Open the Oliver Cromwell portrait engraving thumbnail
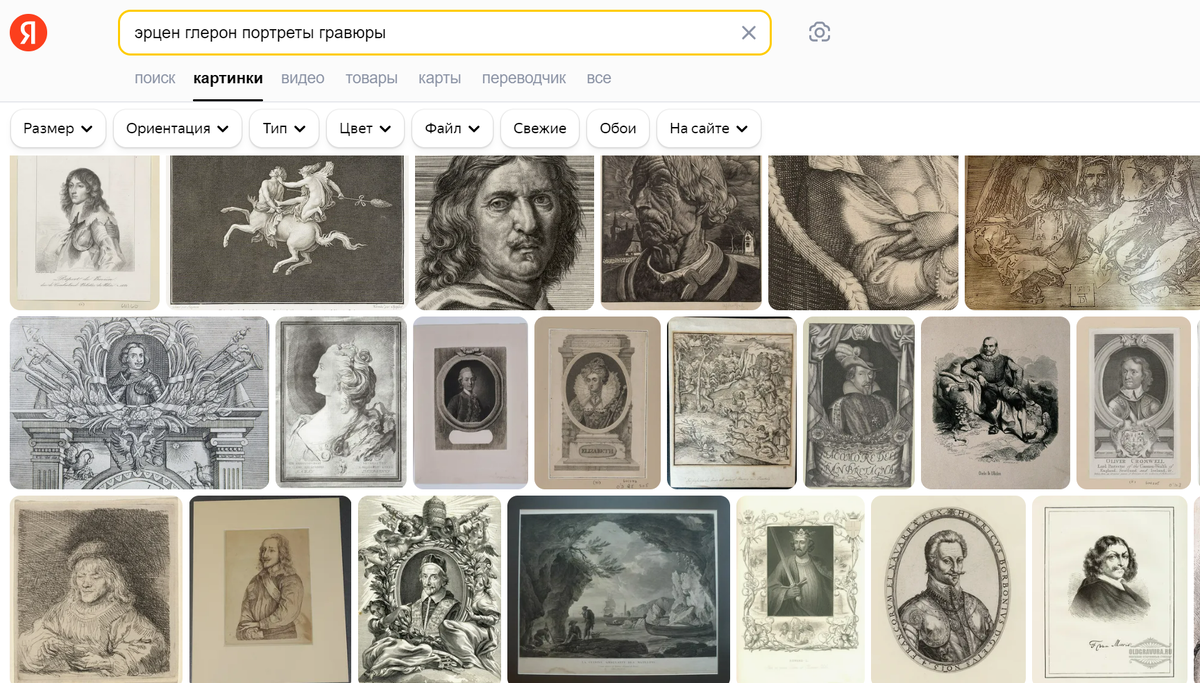Screen dimensions: 1200x683 point(1133,403)
